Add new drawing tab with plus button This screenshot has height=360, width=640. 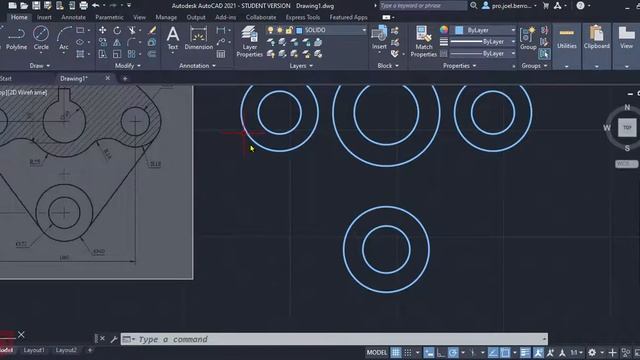125,78
